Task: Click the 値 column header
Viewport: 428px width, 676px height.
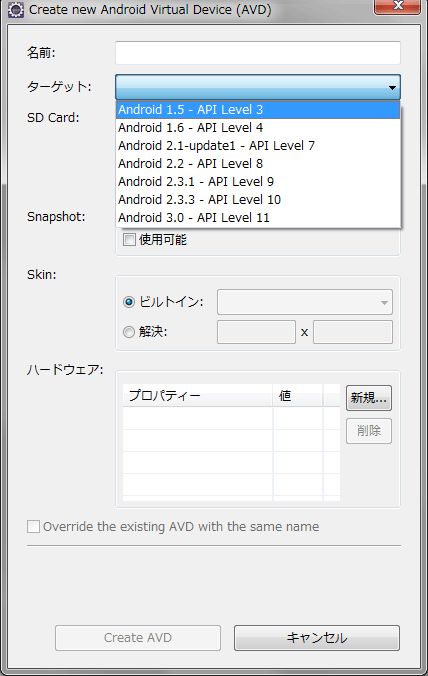Action: (x=297, y=395)
